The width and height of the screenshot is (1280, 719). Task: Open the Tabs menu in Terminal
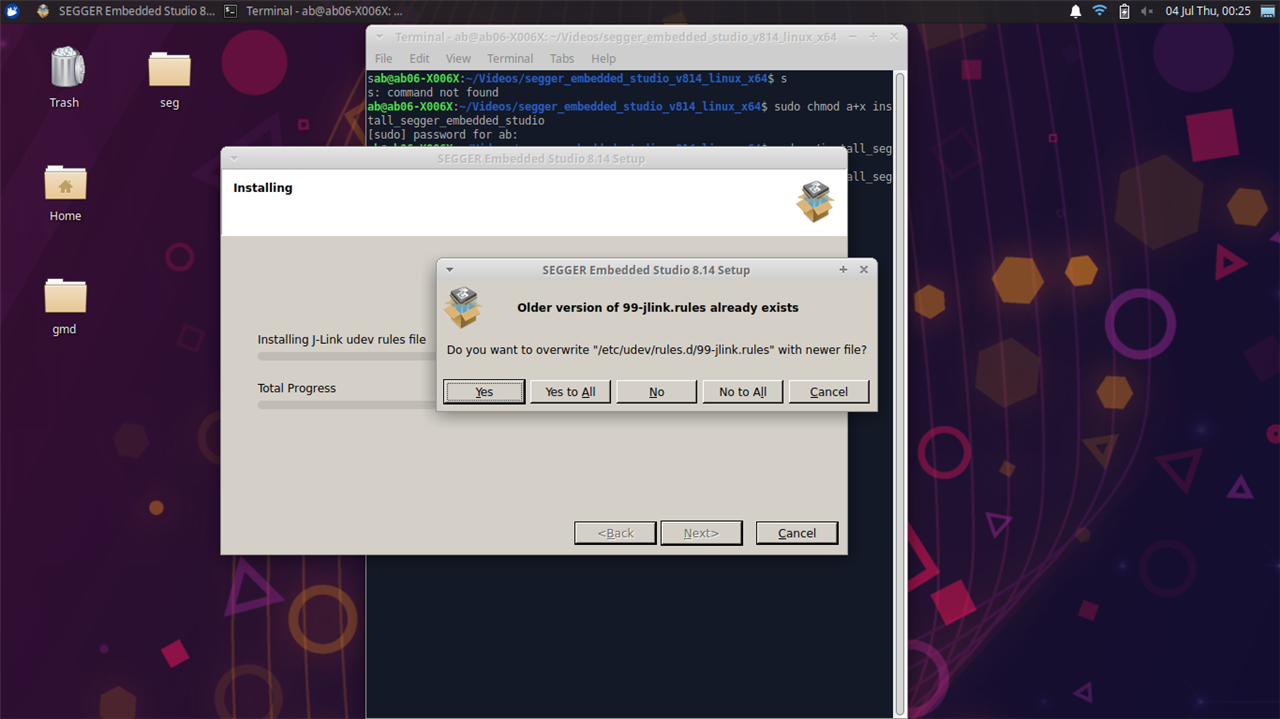point(562,59)
